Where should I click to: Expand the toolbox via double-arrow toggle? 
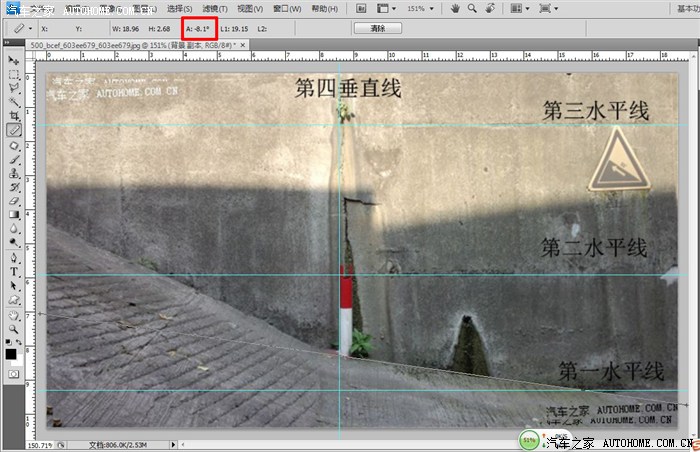6,42
